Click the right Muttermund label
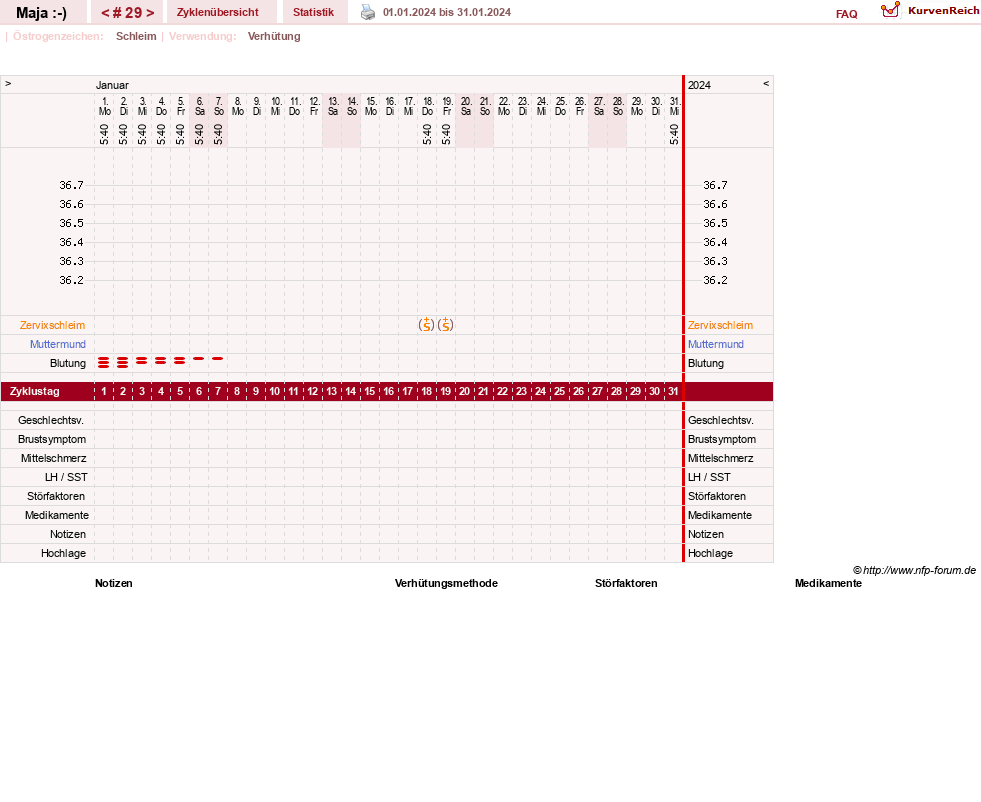This screenshot has width=981, height=802. [716, 344]
